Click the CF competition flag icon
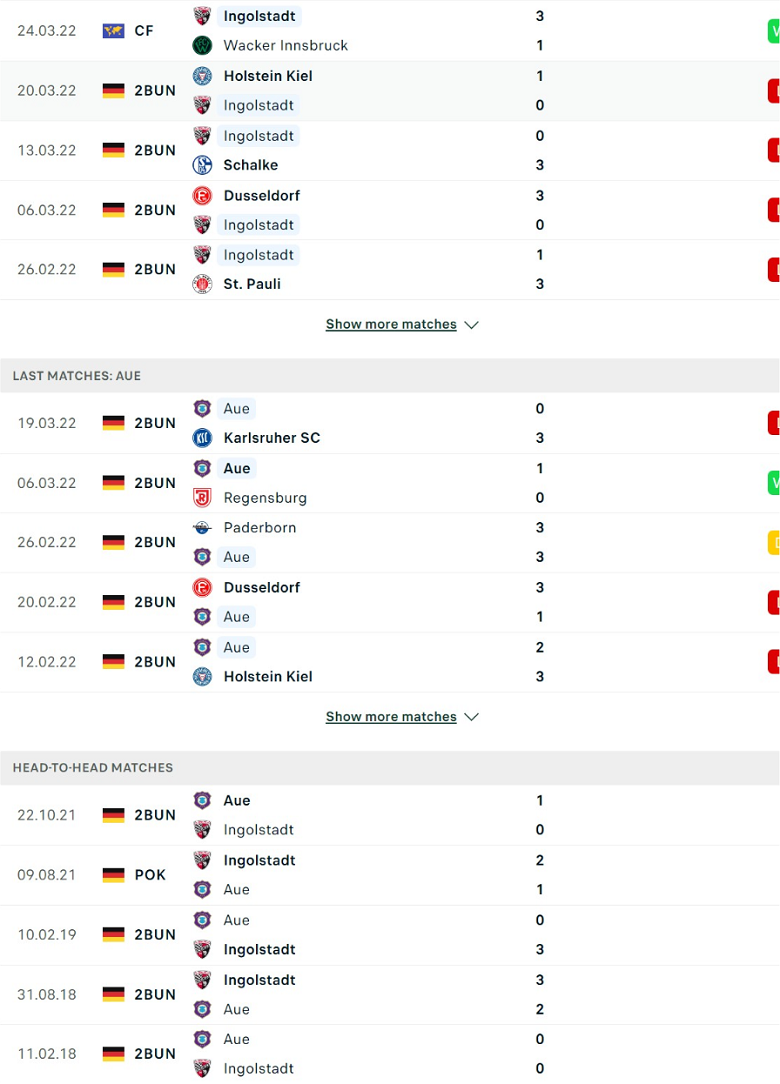The width and height of the screenshot is (780, 1084). click(x=113, y=31)
